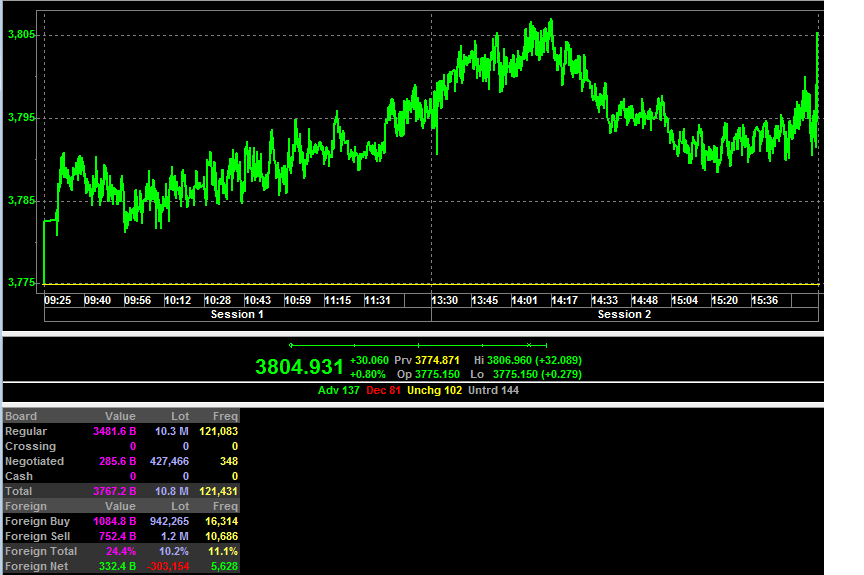The height and width of the screenshot is (575, 864).
Task: Click the Session 2 label bar
Action: click(625, 314)
